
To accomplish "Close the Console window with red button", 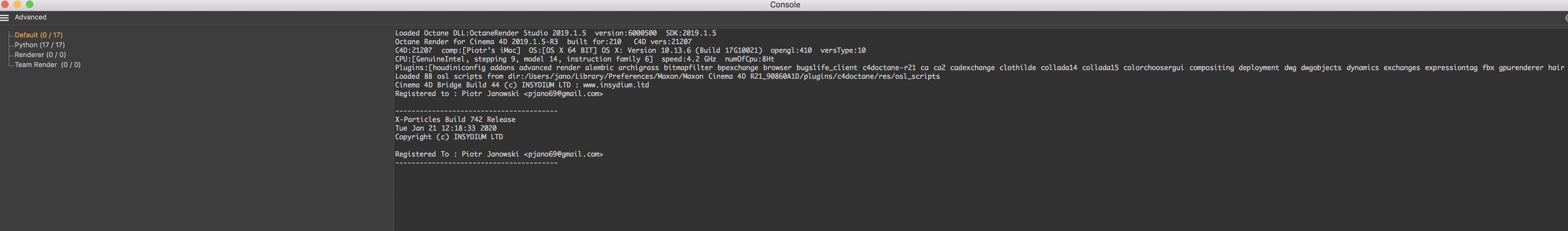I will 5,4.
